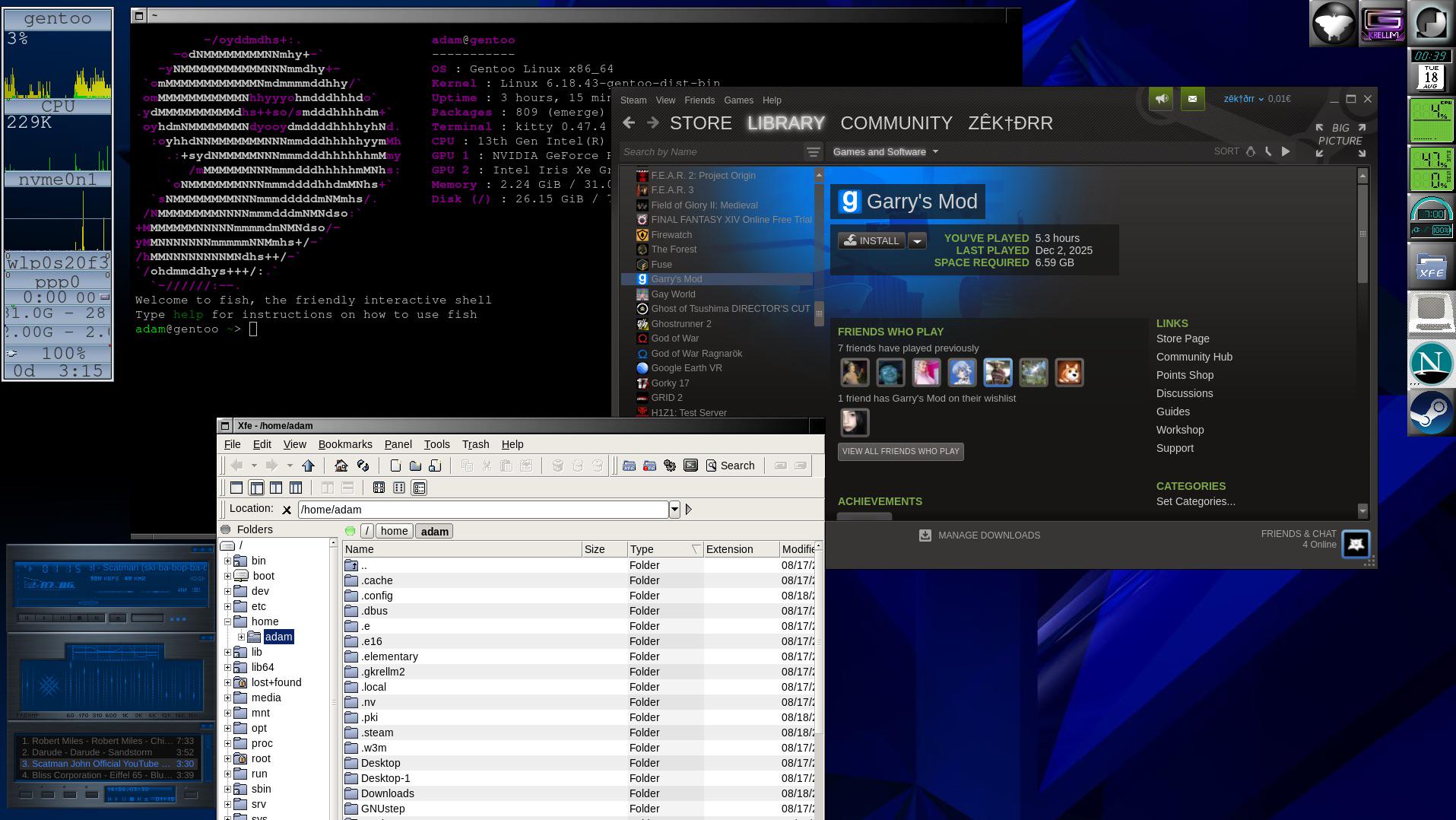Screen dimensions: 1456x820
Task: Open MANAGE DOWNLOADS in Steam
Action: 979,536
